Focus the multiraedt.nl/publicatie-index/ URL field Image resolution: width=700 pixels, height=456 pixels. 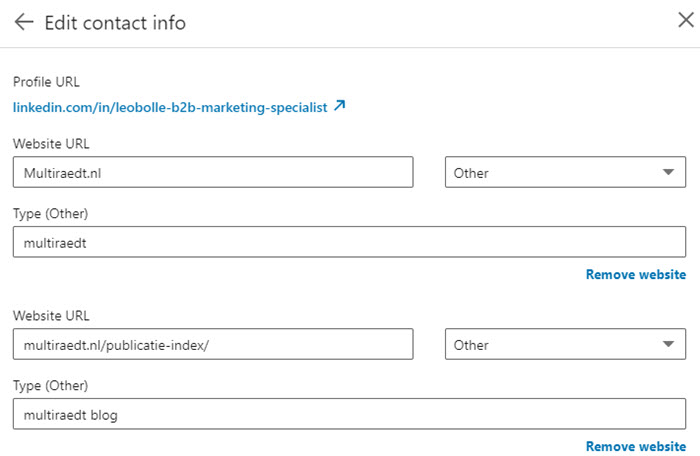tap(213, 344)
